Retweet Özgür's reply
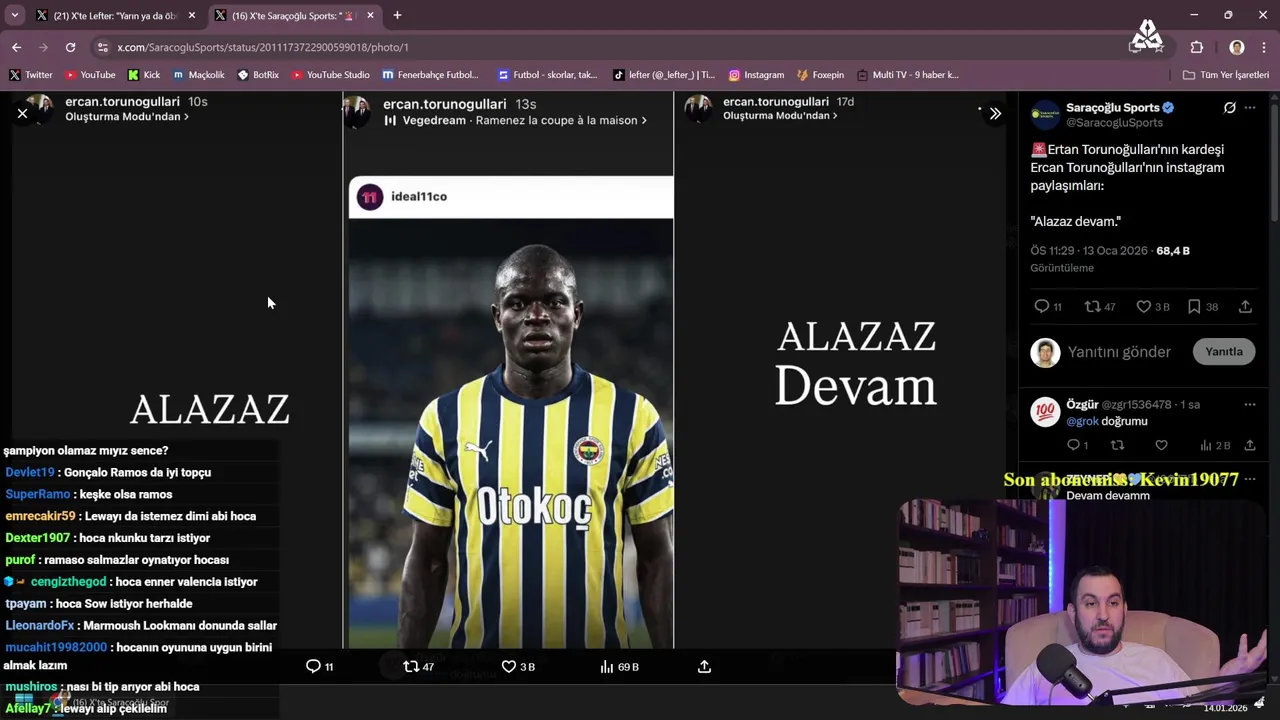 pos(1118,445)
